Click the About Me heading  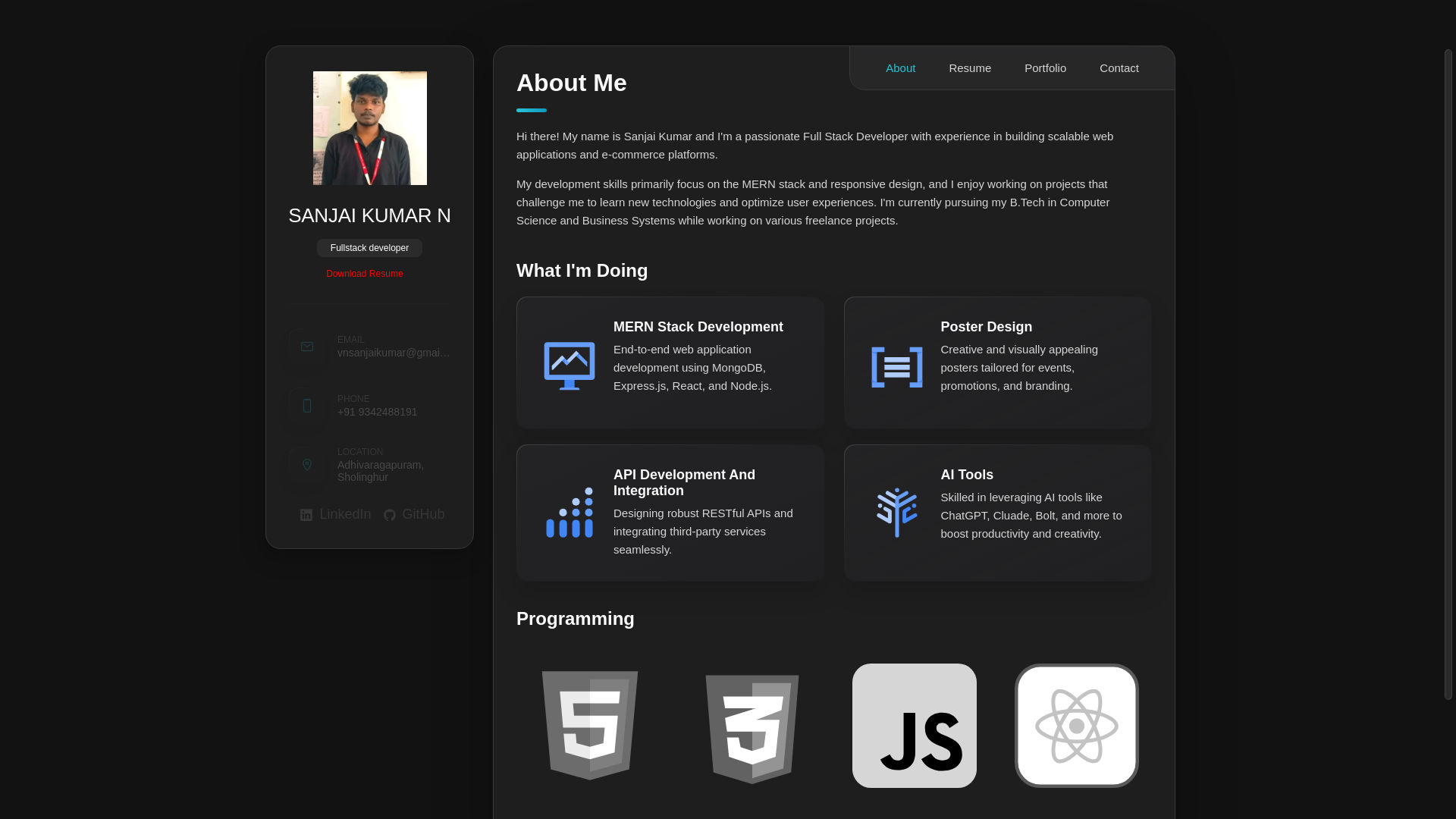[572, 83]
